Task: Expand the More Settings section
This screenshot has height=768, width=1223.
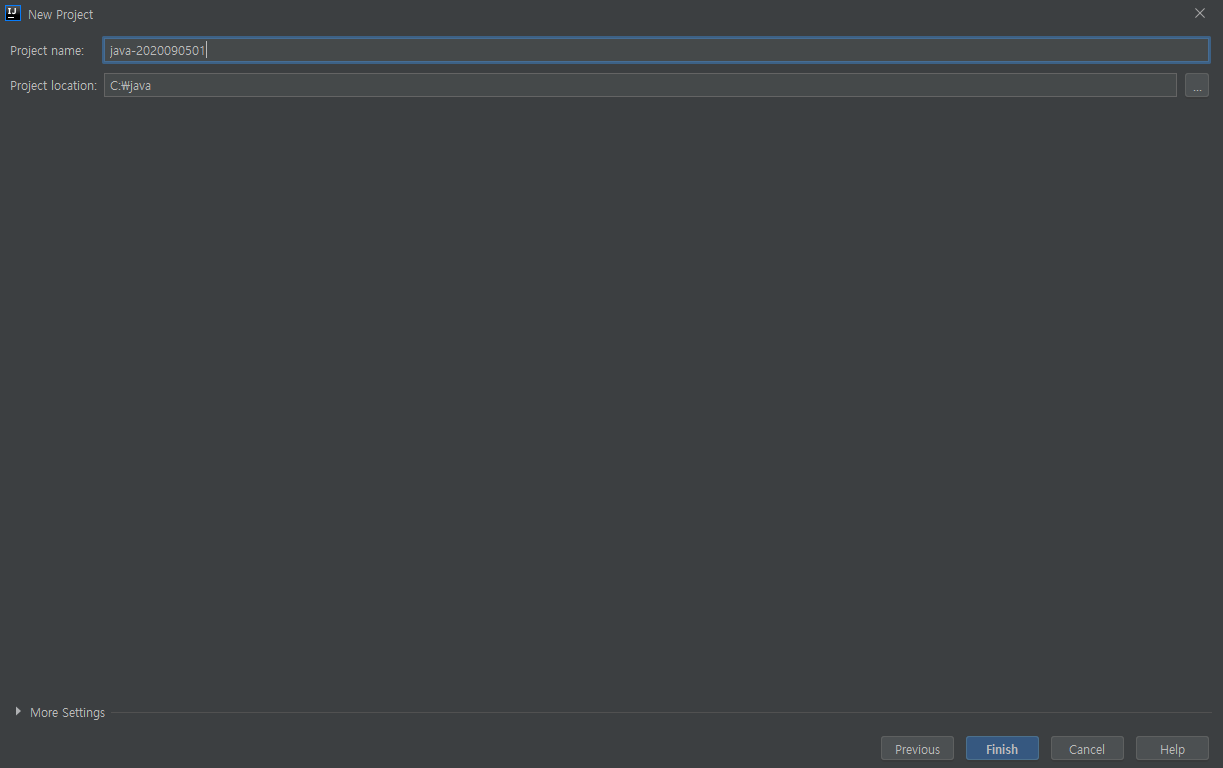Action: [x=60, y=713]
